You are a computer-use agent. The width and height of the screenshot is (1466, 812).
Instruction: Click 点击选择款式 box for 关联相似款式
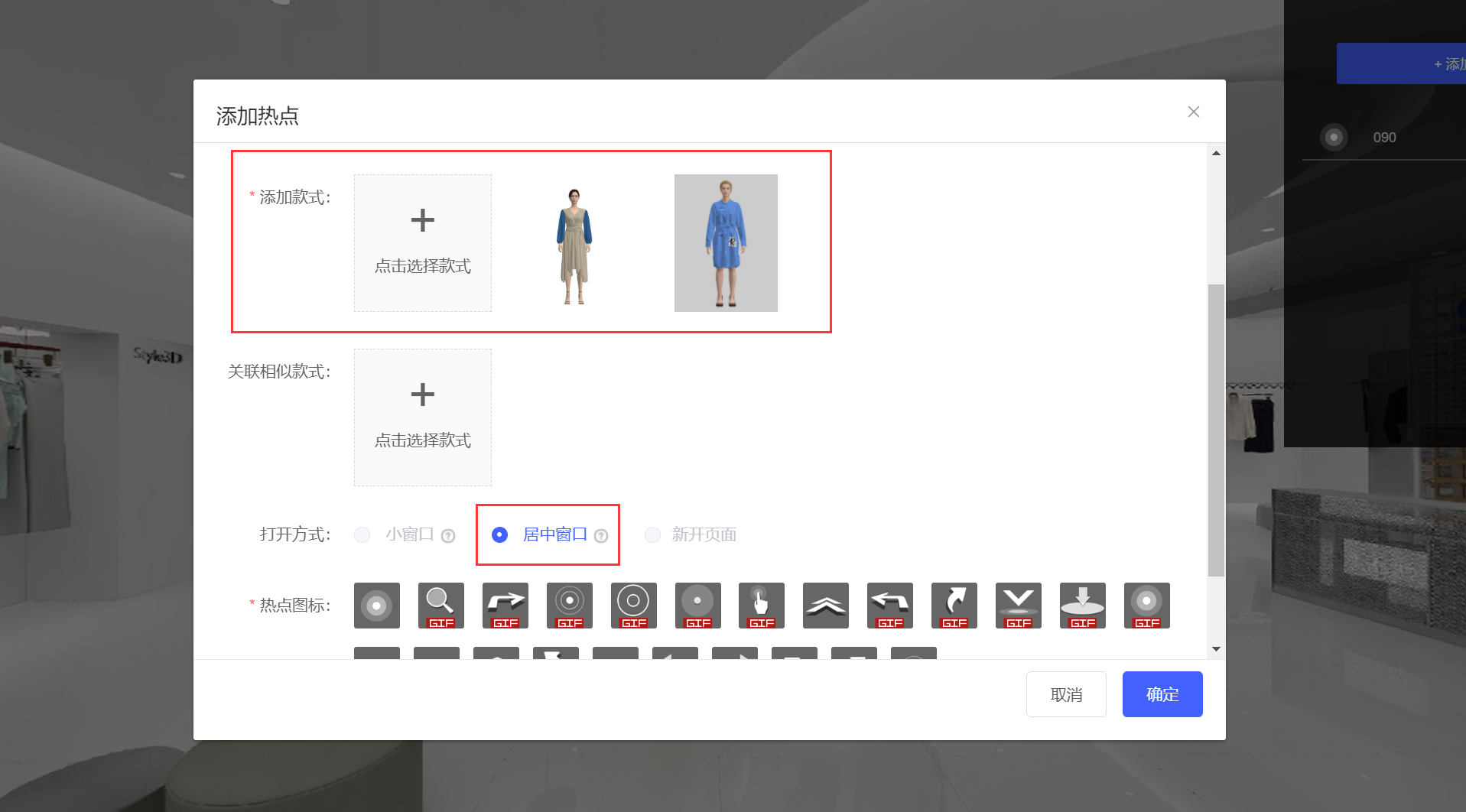point(422,417)
